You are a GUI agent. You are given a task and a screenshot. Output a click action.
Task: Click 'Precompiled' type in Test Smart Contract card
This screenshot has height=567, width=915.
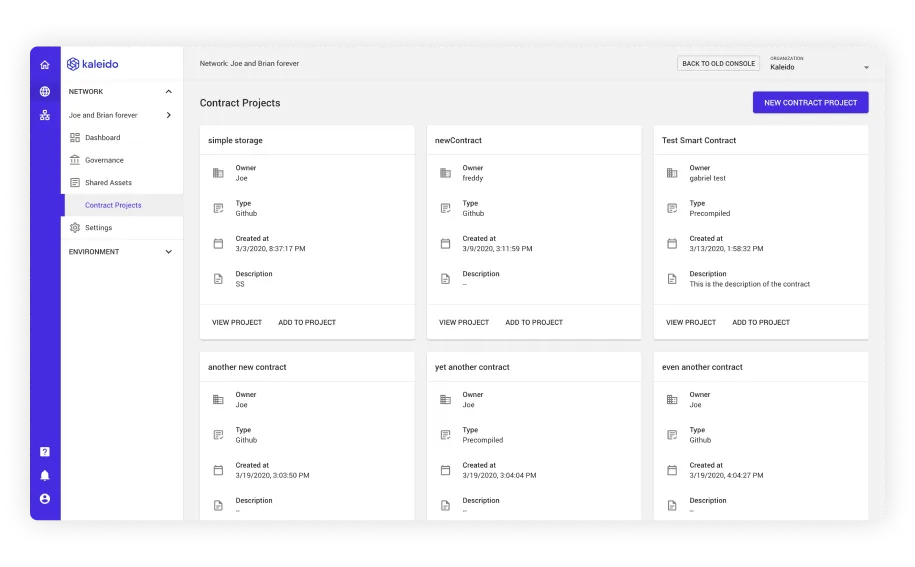[710, 214]
